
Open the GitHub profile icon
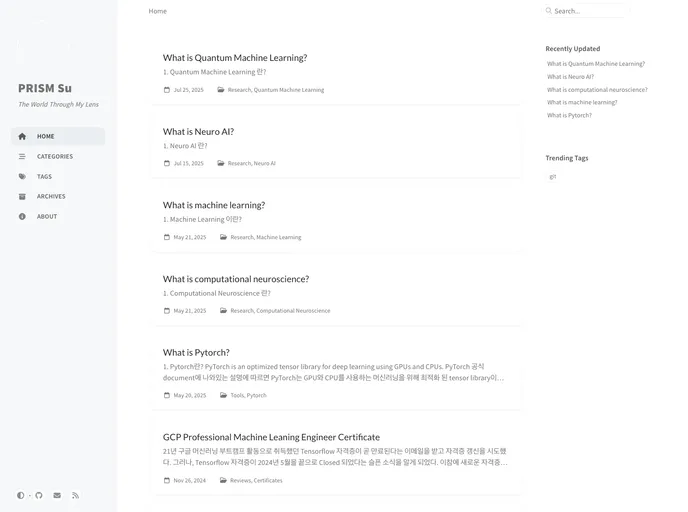coord(39,495)
